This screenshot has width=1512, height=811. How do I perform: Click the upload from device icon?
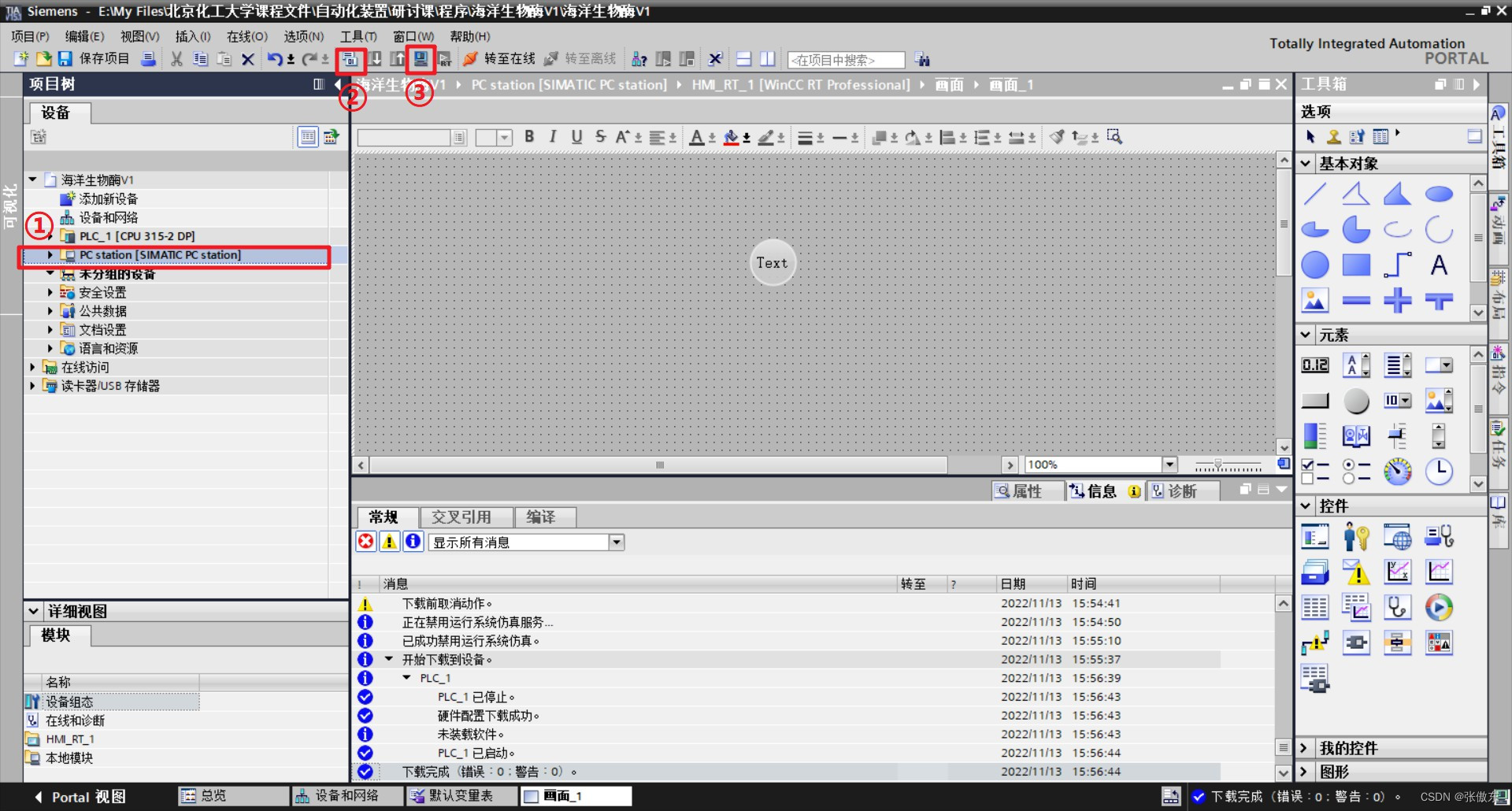tap(398, 59)
